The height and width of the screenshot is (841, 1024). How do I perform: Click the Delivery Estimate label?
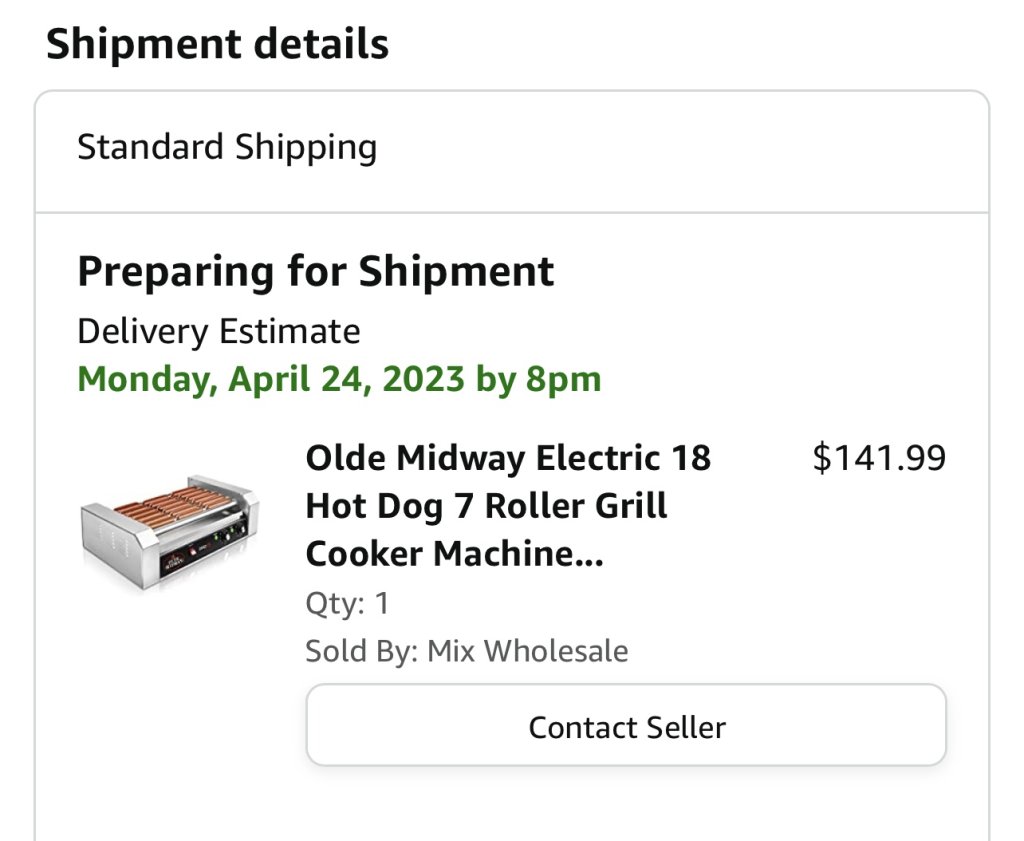[x=219, y=331]
